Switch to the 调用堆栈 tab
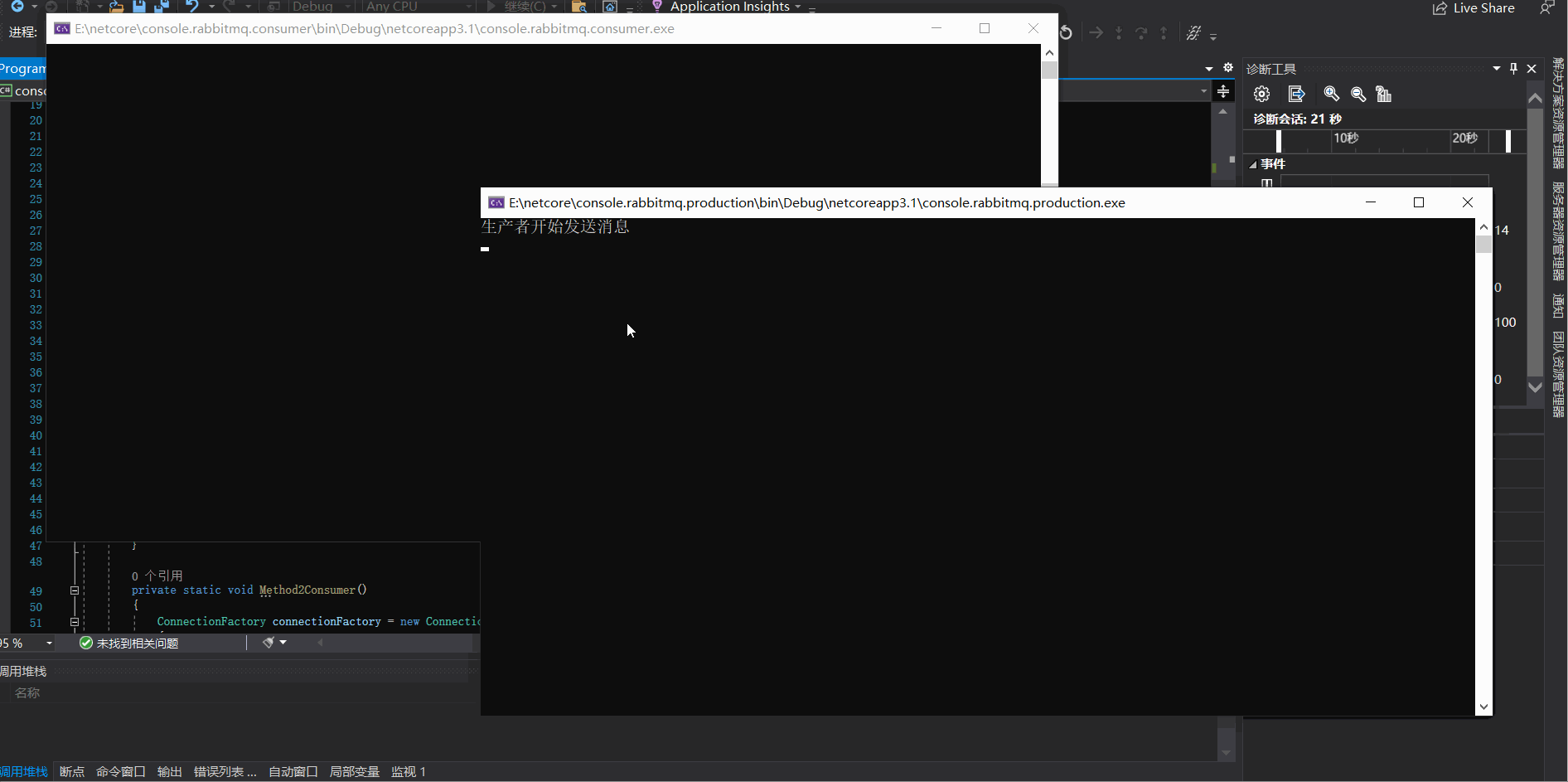 (x=24, y=772)
